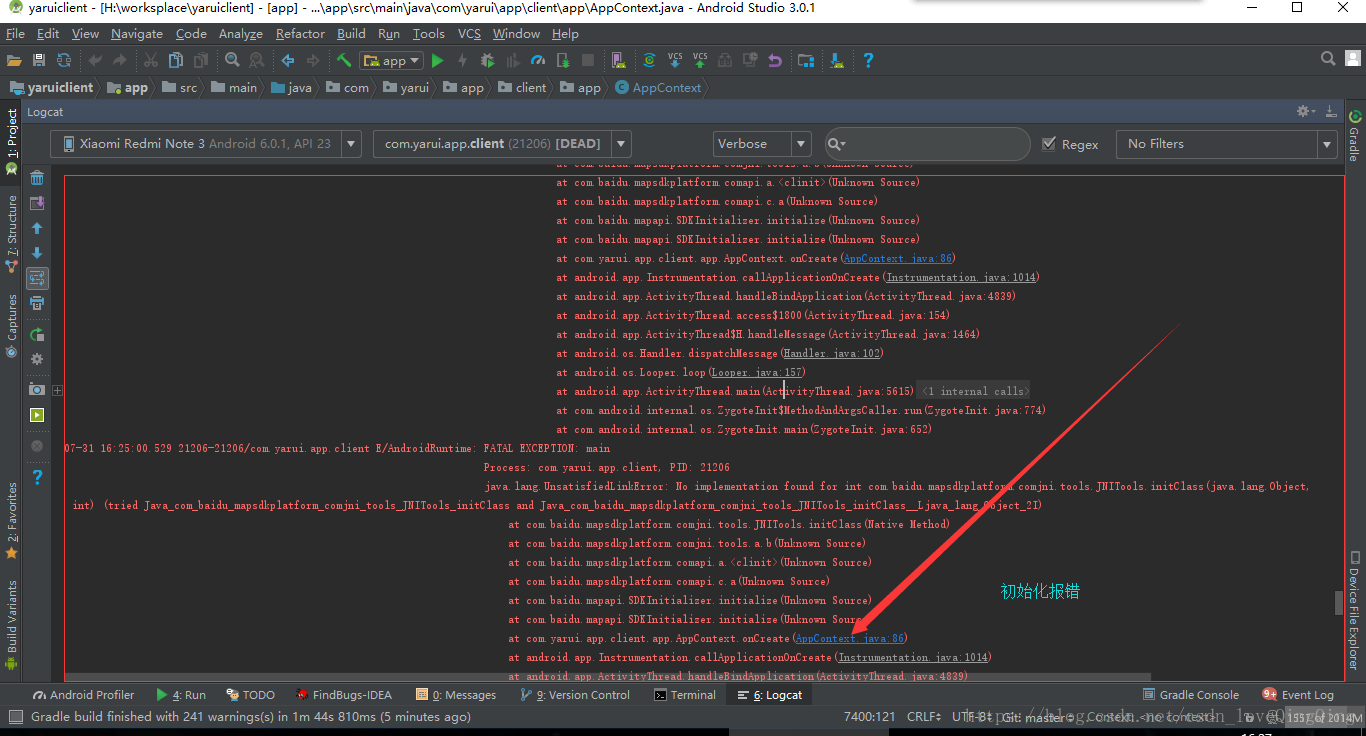This screenshot has width=1366, height=736.
Task: Open the Analyze menu
Action: [x=240, y=33]
